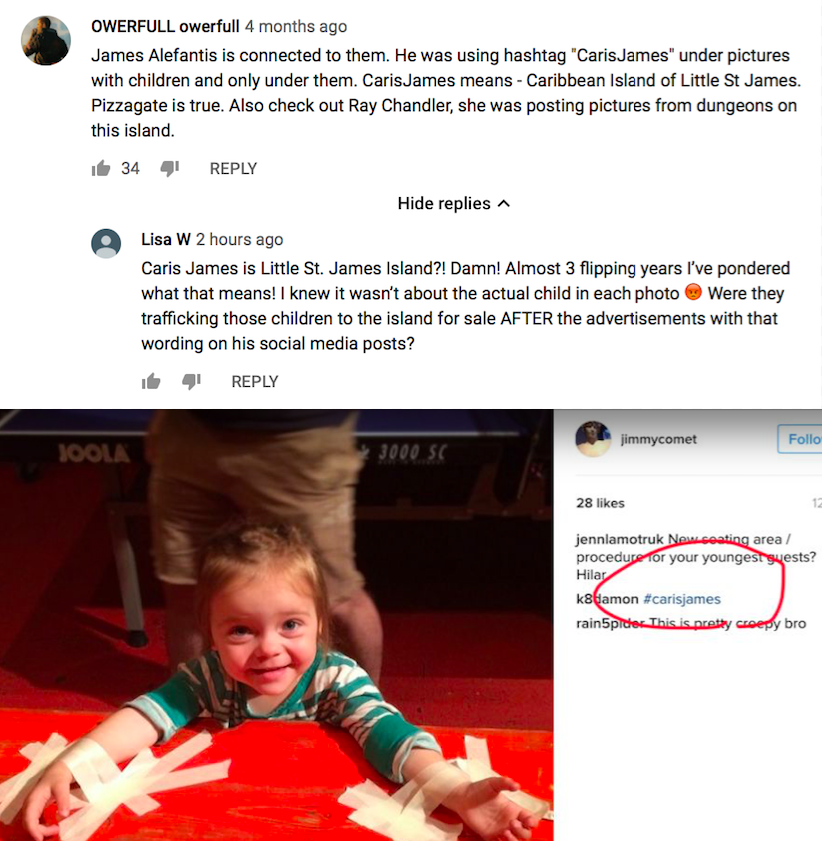Open OWERFULL owerfull's profile avatar
Image resolution: width=822 pixels, height=841 pixels.
click(x=46, y=41)
